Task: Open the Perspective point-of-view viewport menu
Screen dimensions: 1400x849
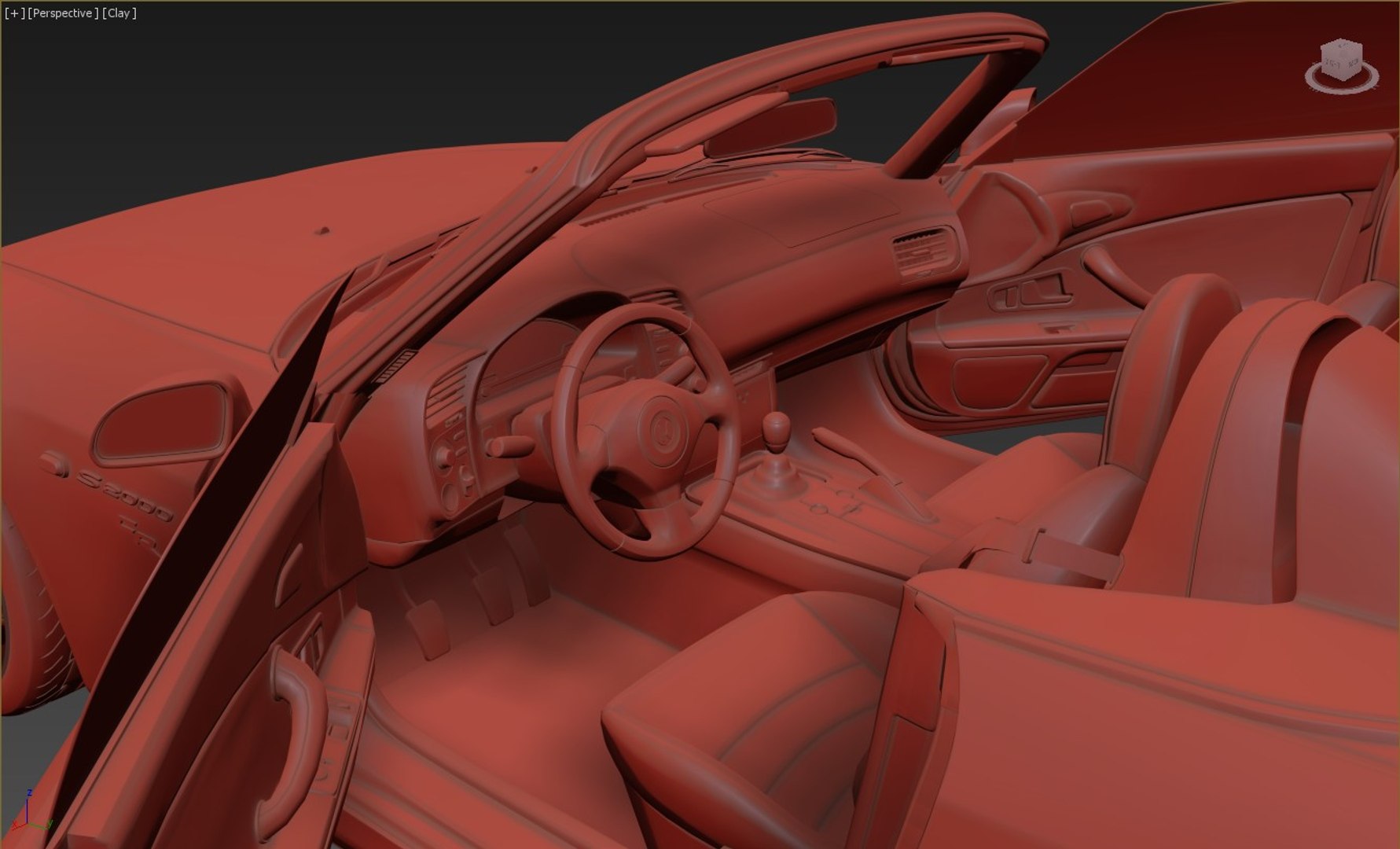Action: pos(63,13)
